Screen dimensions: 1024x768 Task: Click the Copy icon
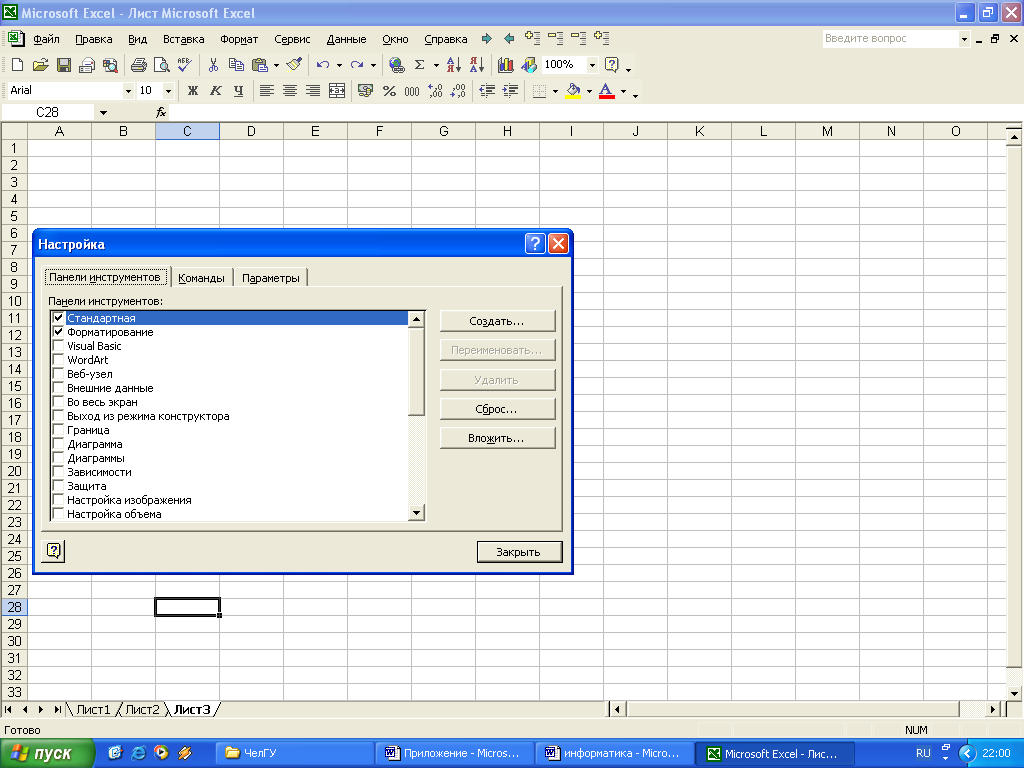(x=236, y=64)
